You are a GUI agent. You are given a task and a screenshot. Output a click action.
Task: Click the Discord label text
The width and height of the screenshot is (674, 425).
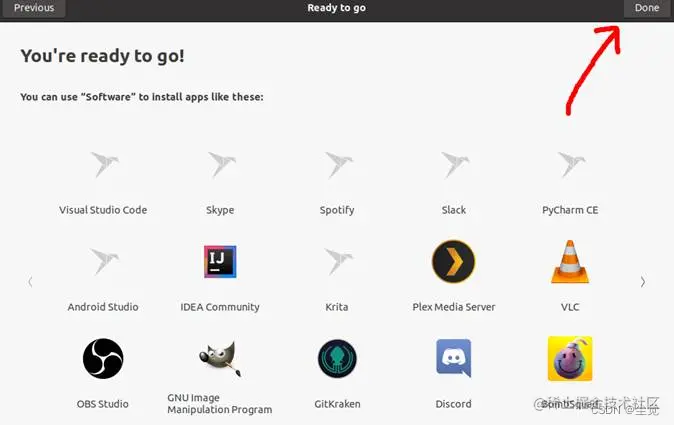[x=453, y=404]
